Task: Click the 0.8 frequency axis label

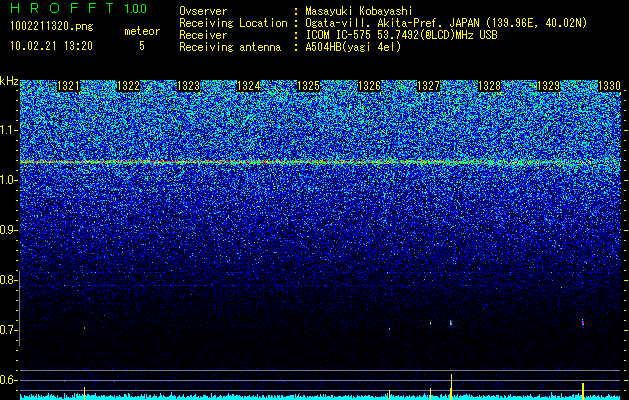Action: tap(9, 280)
